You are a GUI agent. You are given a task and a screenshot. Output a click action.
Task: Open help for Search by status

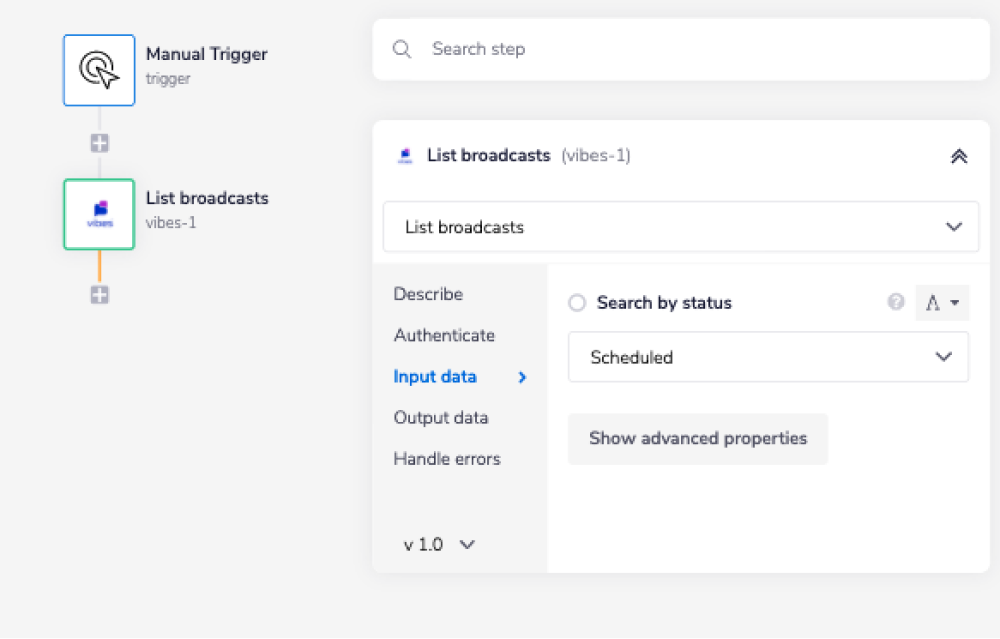click(896, 302)
